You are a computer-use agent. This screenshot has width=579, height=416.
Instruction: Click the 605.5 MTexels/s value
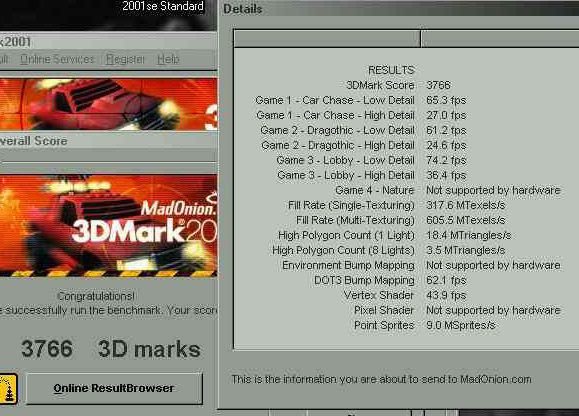click(466, 220)
